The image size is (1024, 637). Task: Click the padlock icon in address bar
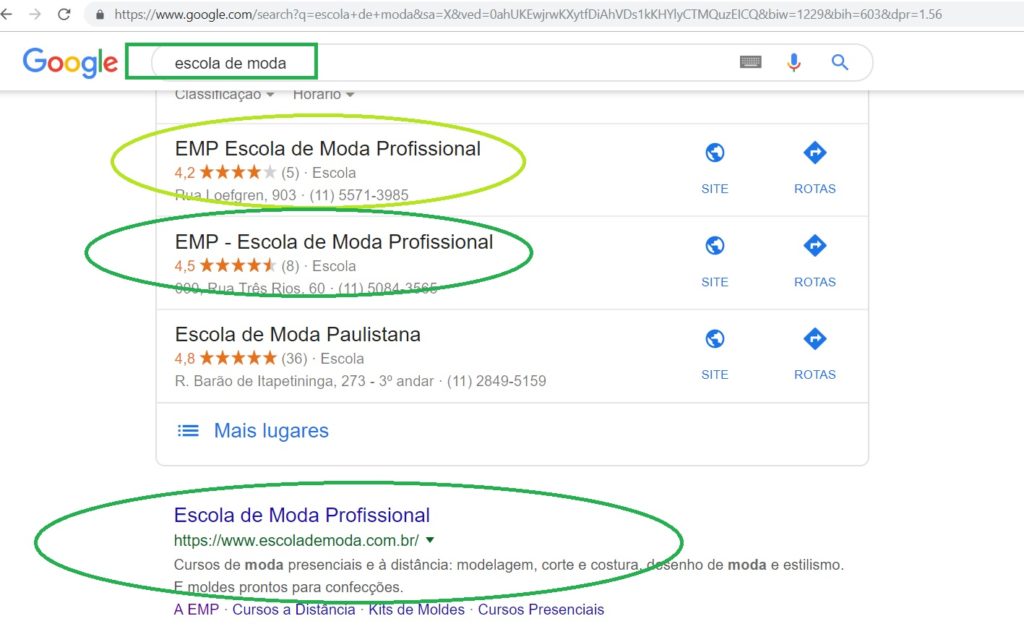point(99,14)
